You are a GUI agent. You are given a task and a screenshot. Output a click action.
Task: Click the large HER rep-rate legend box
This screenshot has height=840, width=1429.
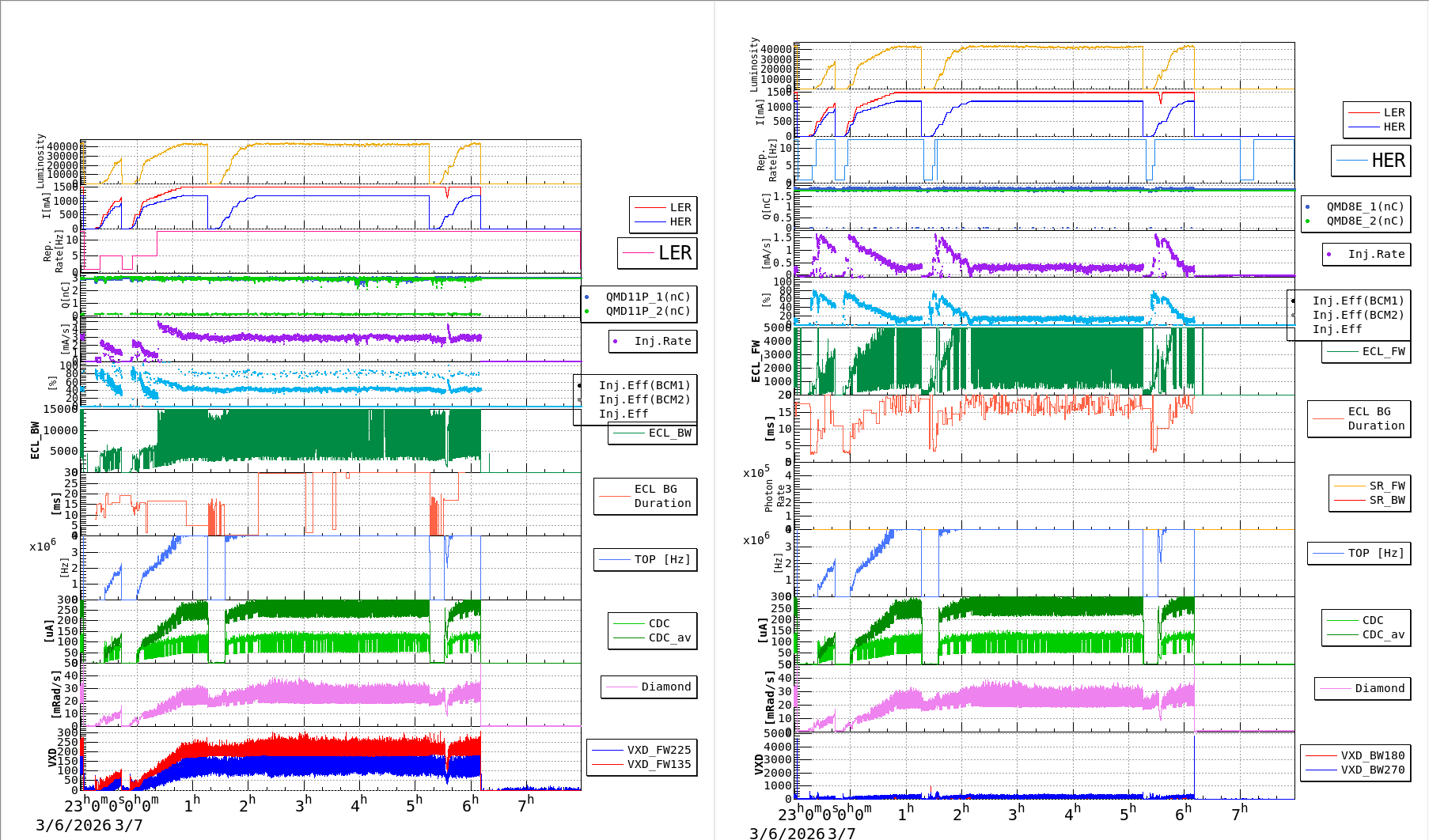1371,161
